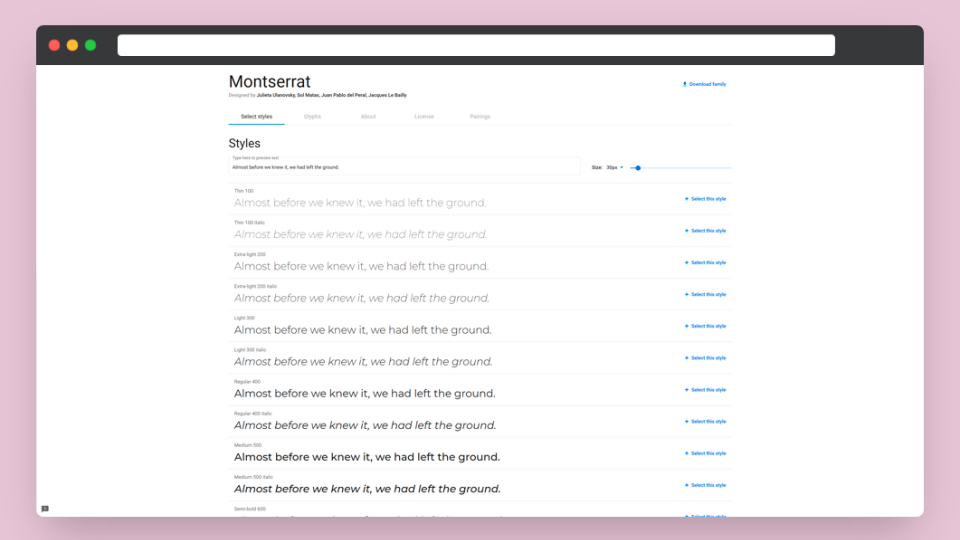
Task: Click the designer names line under Montserrat
Action: (318, 96)
